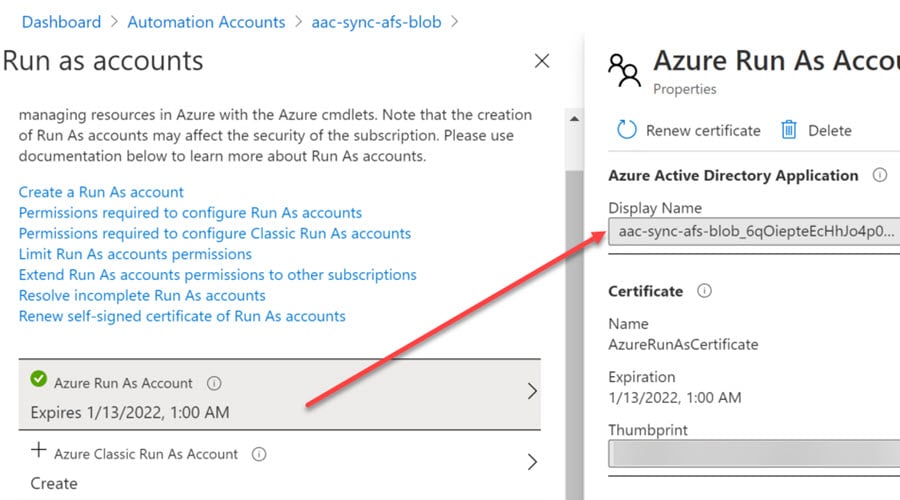Open the Dashboard breadcrumb
This screenshot has height=500, width=900.
coord(61,22)
